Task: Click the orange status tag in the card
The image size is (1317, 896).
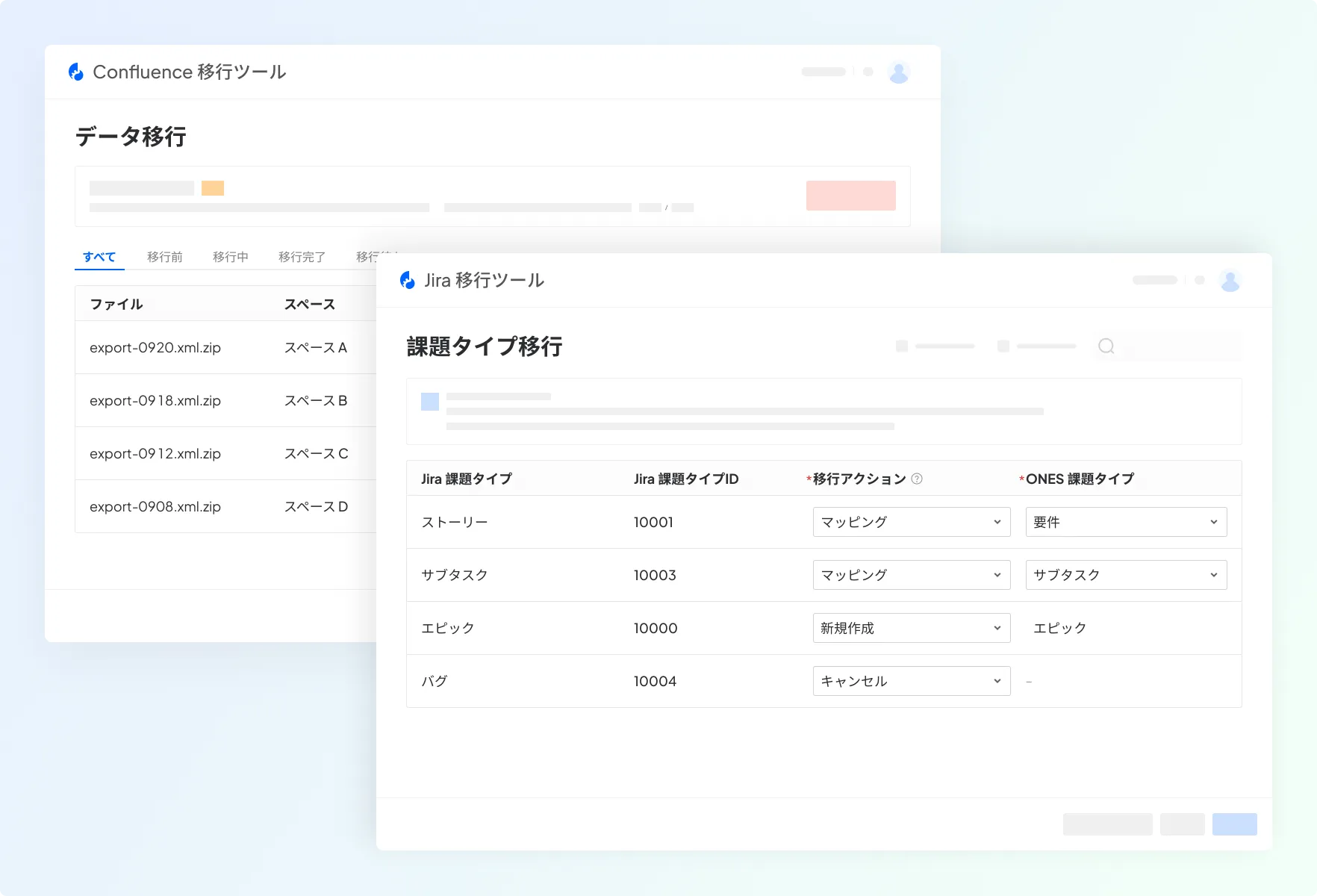Action: click(213, 188)
